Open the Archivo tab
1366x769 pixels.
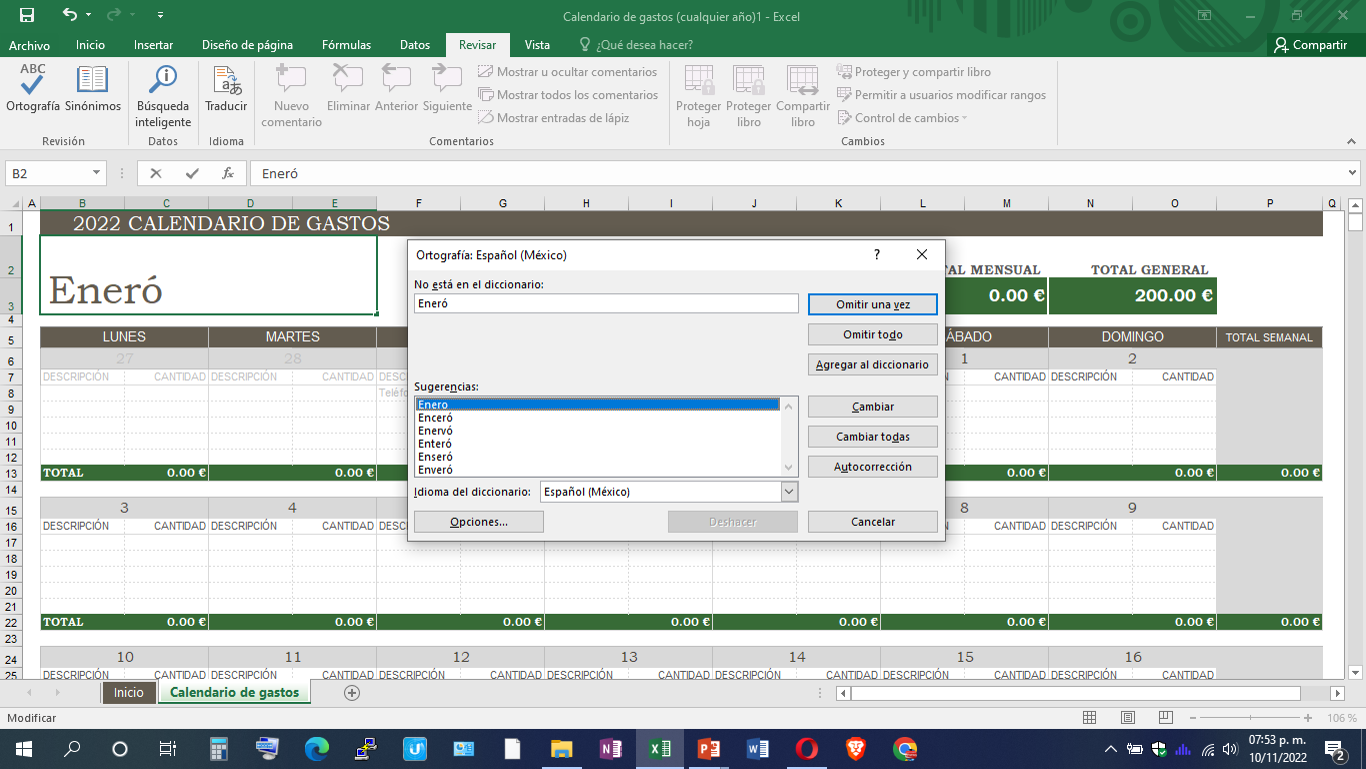pos(29,45)
